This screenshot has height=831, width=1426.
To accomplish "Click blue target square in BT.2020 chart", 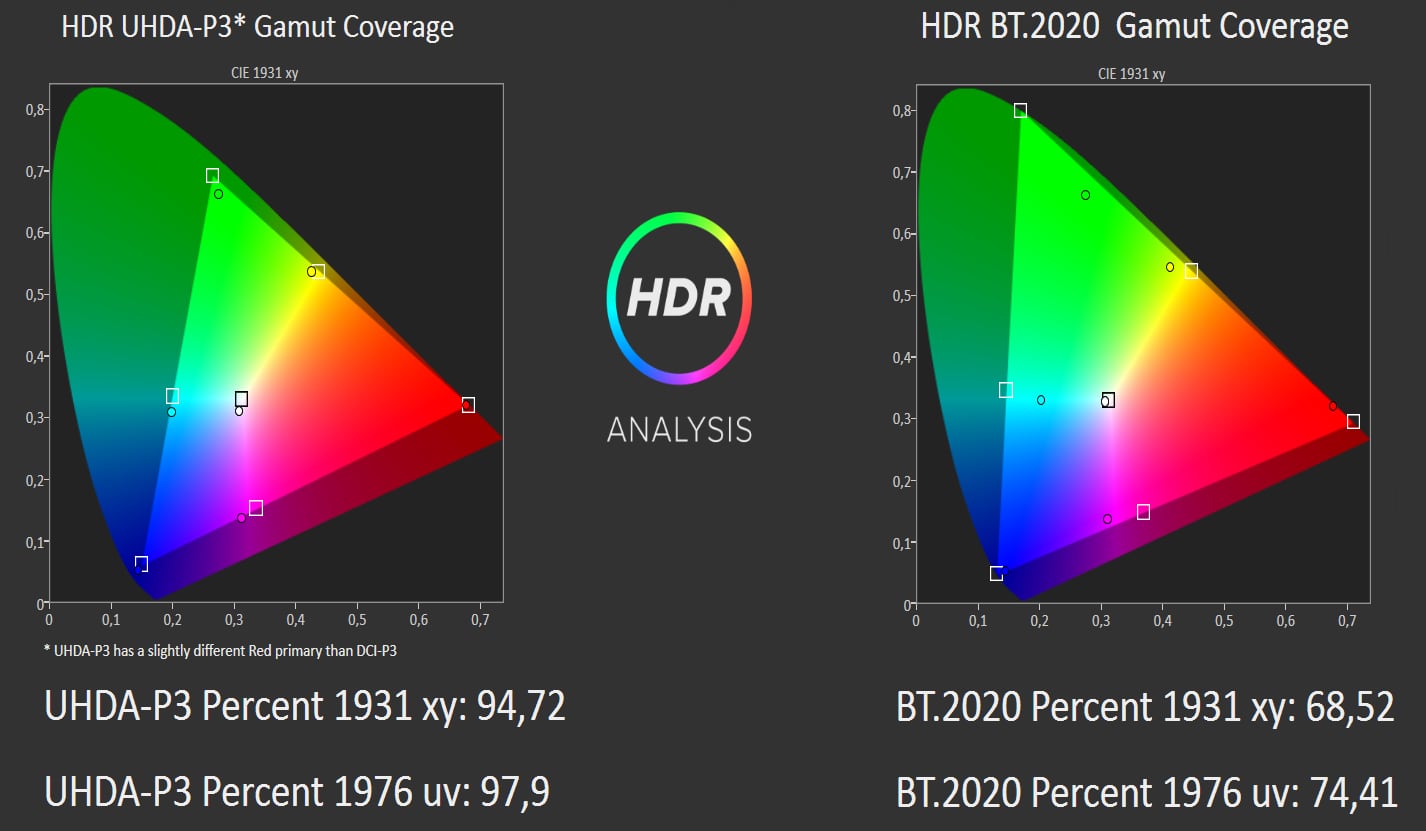I will point(996,573).
